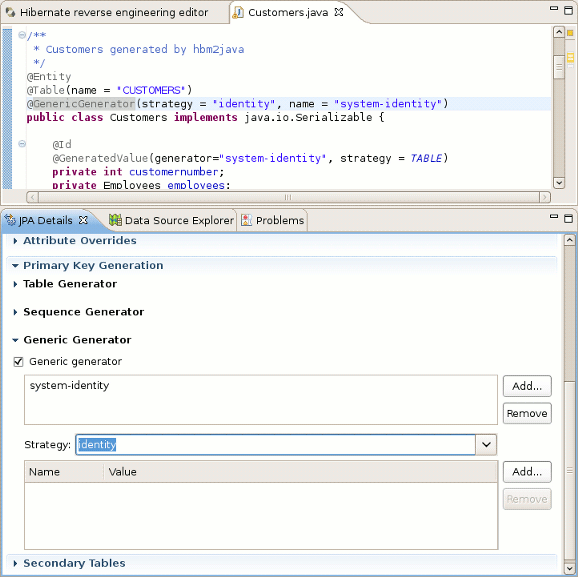578x577 pixels.
Task: Expand the Table Generator section
Action: pos(15,284)
